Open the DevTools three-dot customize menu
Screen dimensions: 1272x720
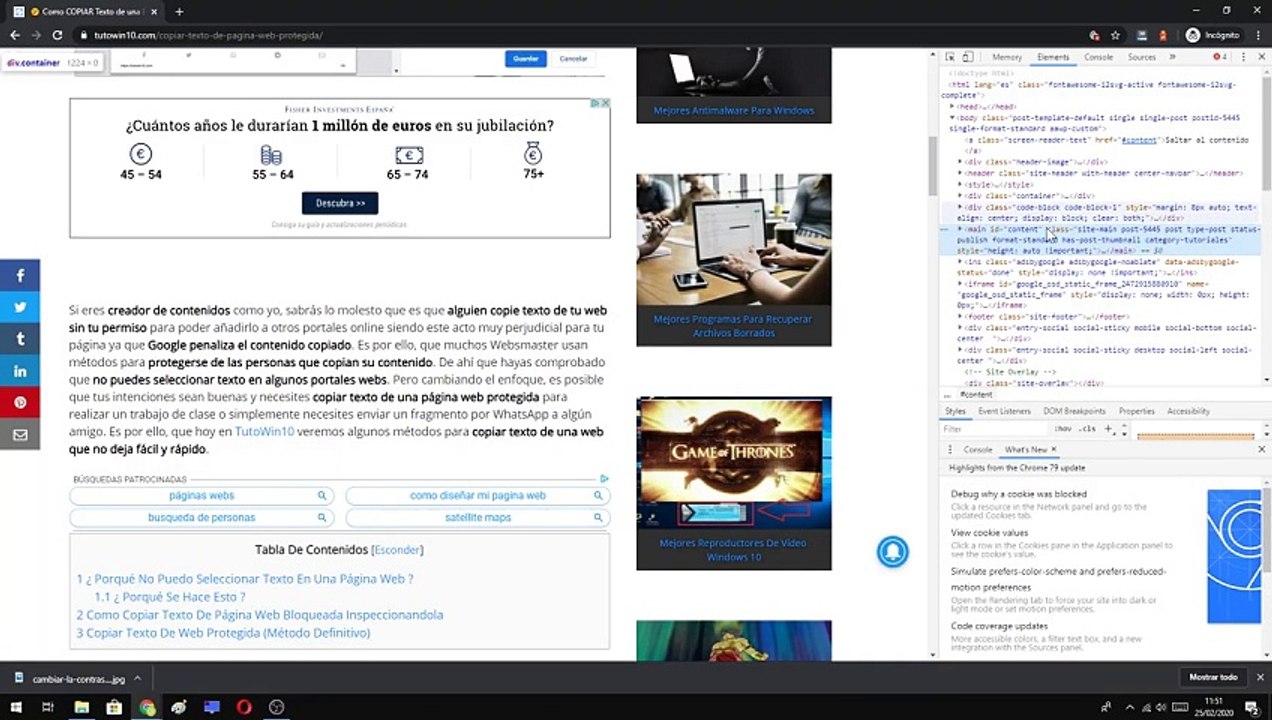click(x=1244, y=57)
